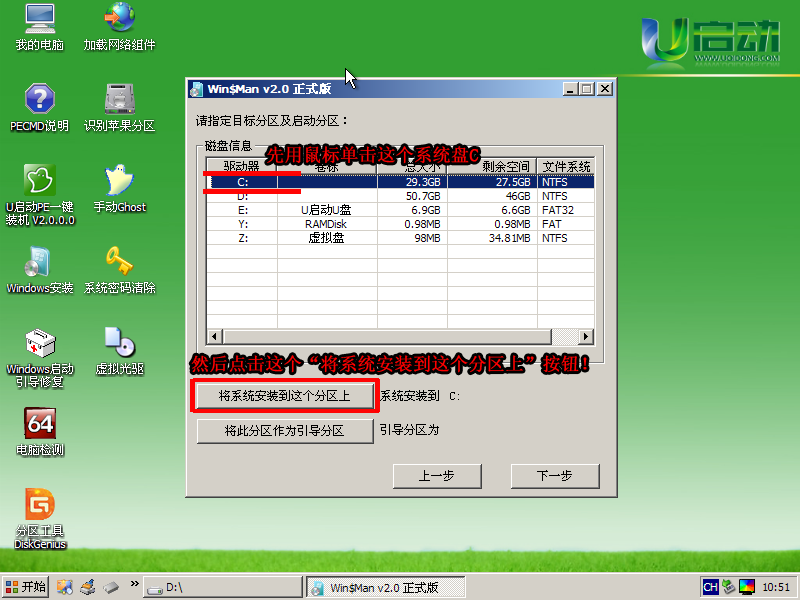Open the 识别苹果分区 desktop icon

(119, 108)
